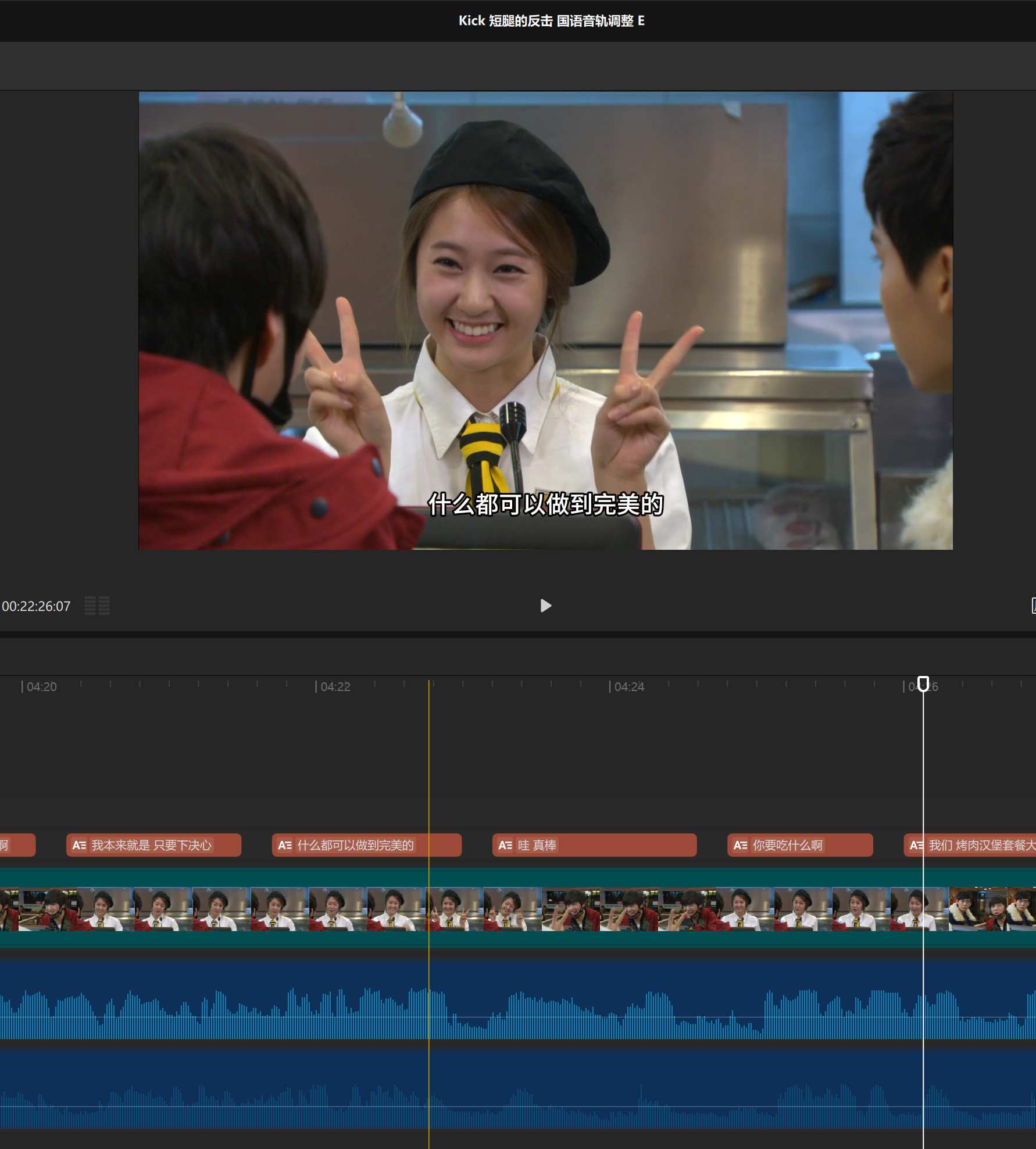Click the project title Kick 短腿的反击 国语音轨调整 E

[551, 21]
